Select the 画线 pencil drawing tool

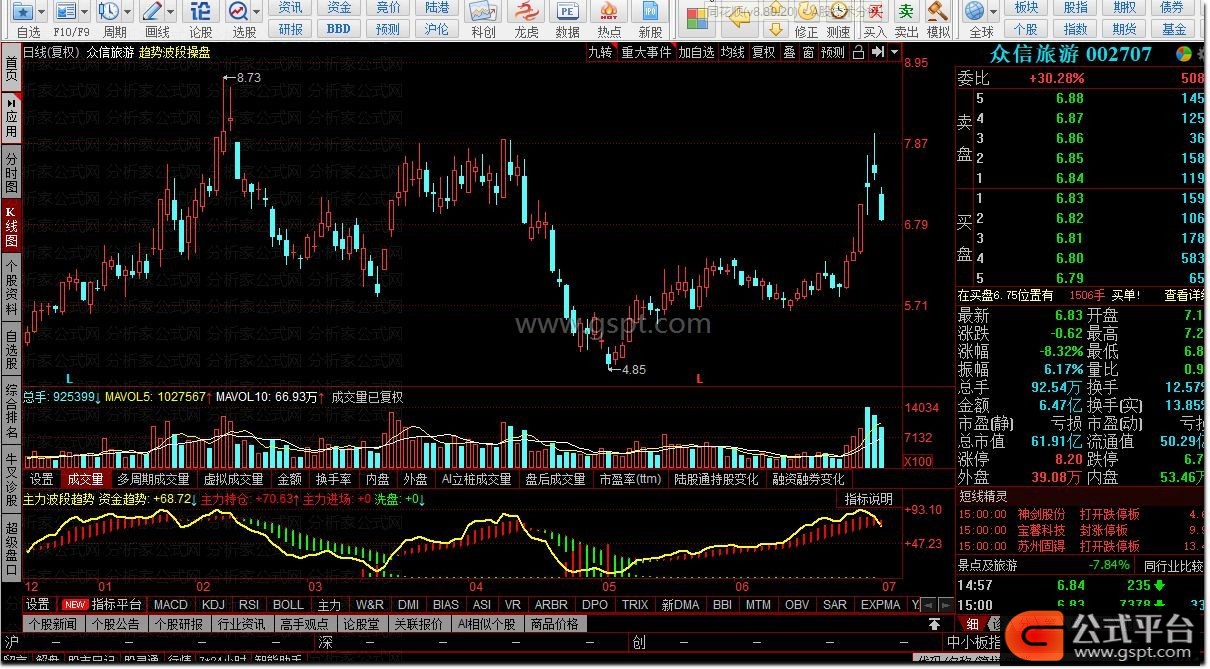(x=153, y=11)
